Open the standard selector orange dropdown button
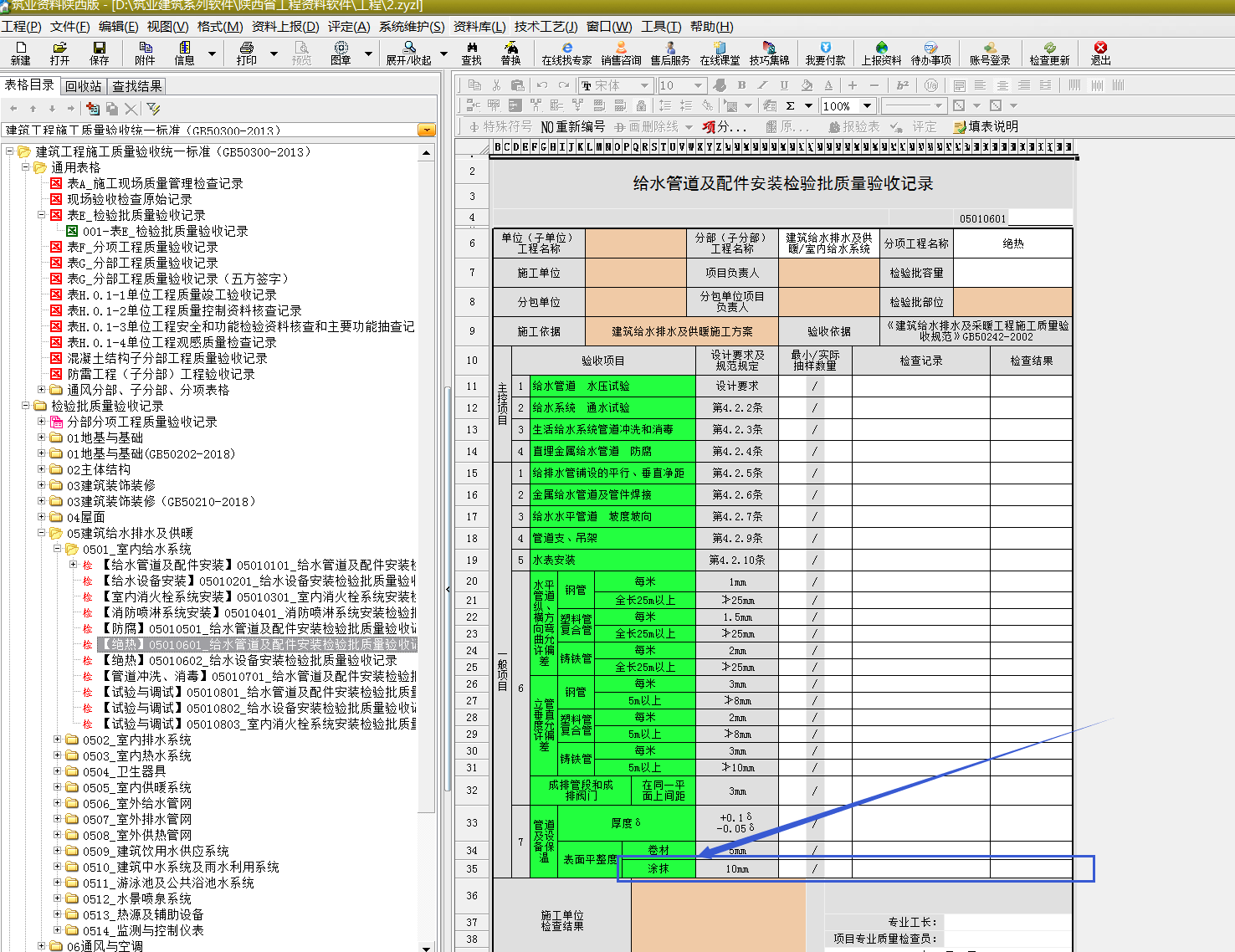The height and width of the screenshot is (952, 1235). coord(427,130)
